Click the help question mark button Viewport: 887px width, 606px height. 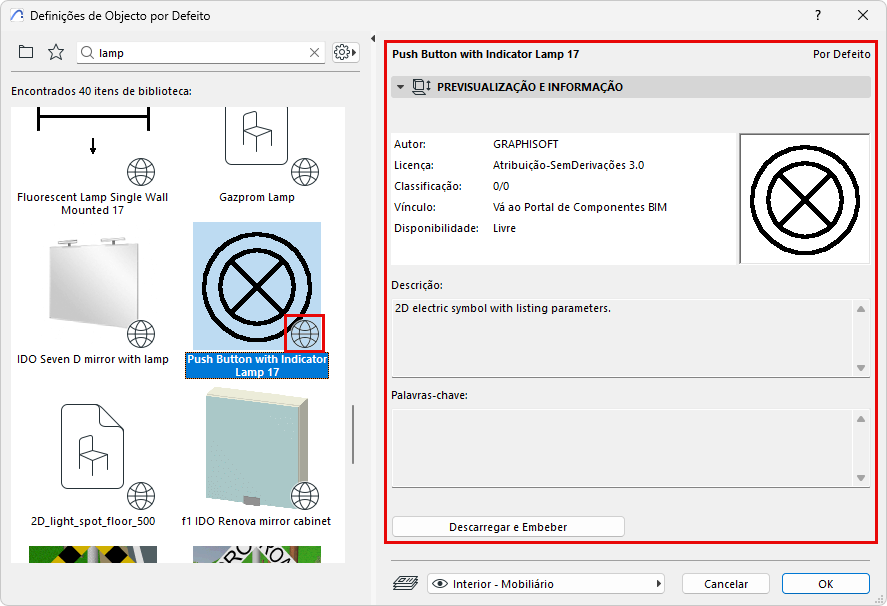[817, 15]
